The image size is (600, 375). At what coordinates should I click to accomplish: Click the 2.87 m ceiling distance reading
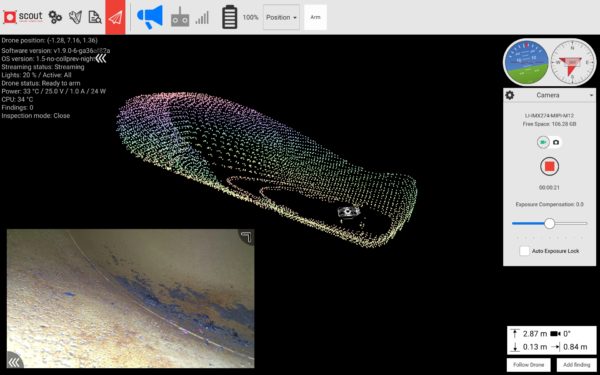(x=535, y=334)
